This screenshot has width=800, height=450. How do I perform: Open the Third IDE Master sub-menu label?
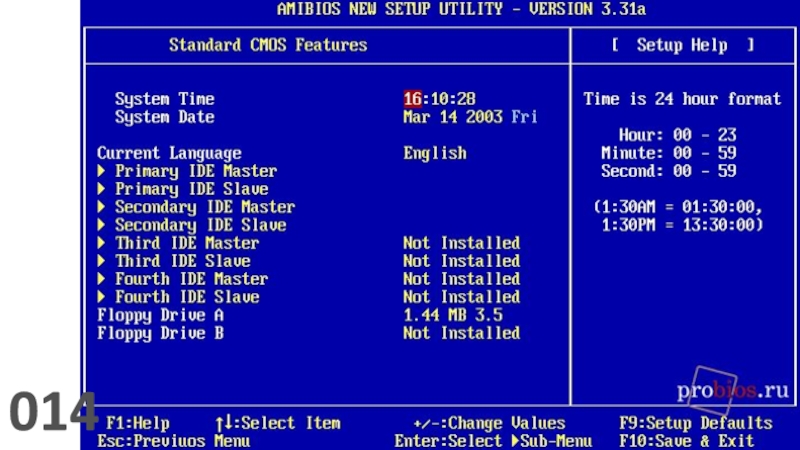tap(187, 243)
